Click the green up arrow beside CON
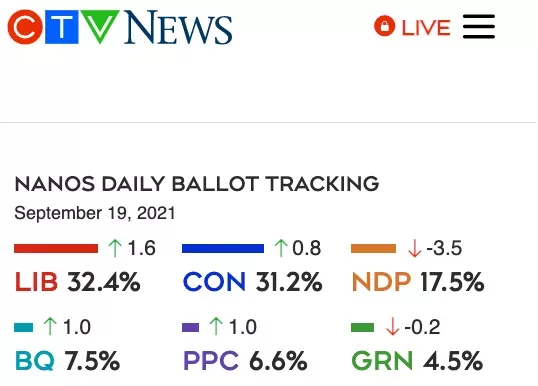Screen dimensions: 538x386 (x=281, y=248)
